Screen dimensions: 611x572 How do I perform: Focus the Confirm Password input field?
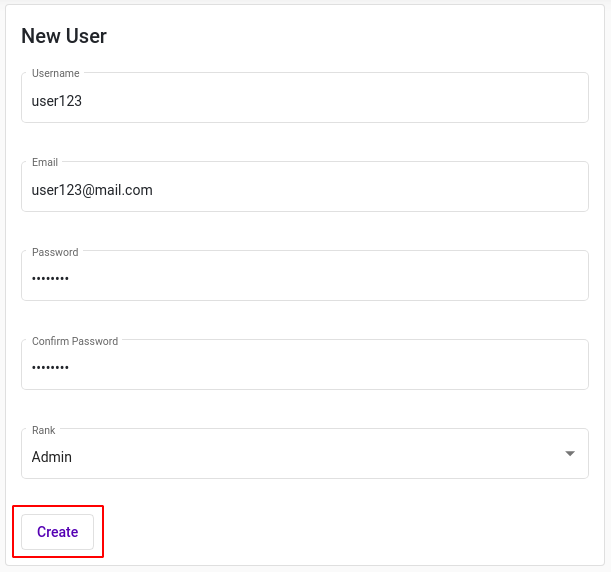tap(305, 364)
